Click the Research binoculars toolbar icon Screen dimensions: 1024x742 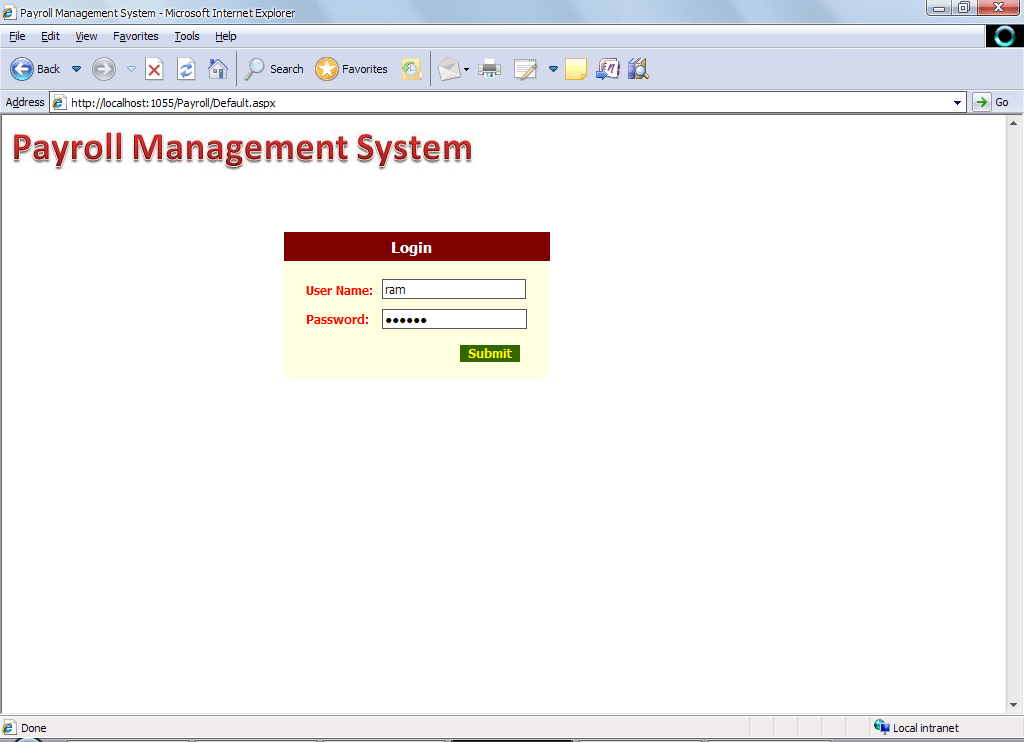pyautogui.click(x=638, y=69)
